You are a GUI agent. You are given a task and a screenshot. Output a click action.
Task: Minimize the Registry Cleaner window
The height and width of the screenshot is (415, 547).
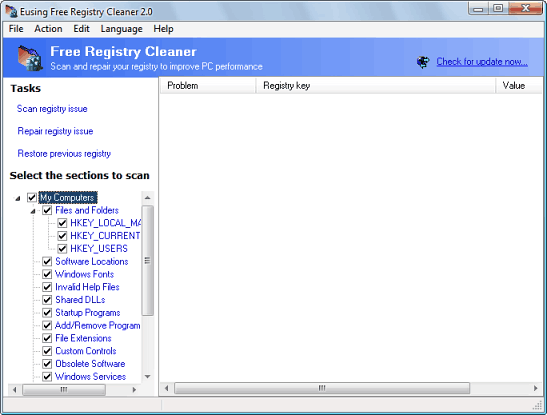478,9
